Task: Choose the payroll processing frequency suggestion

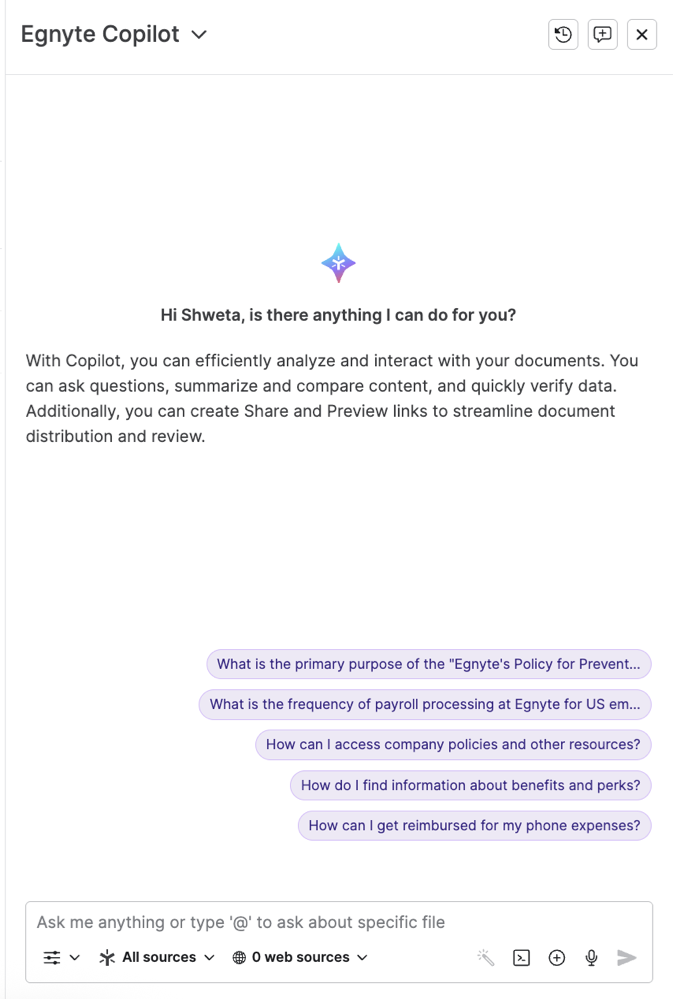Action: 425,704
